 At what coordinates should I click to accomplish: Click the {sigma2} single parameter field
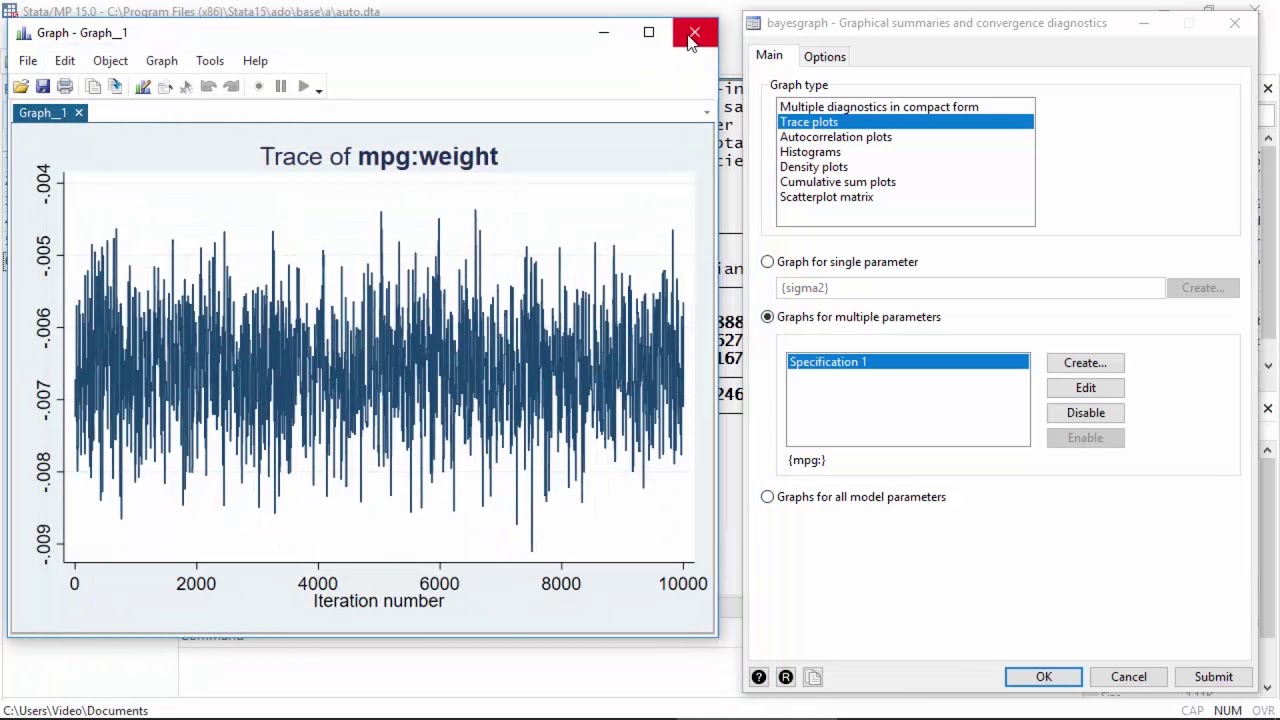click(970, 288)
